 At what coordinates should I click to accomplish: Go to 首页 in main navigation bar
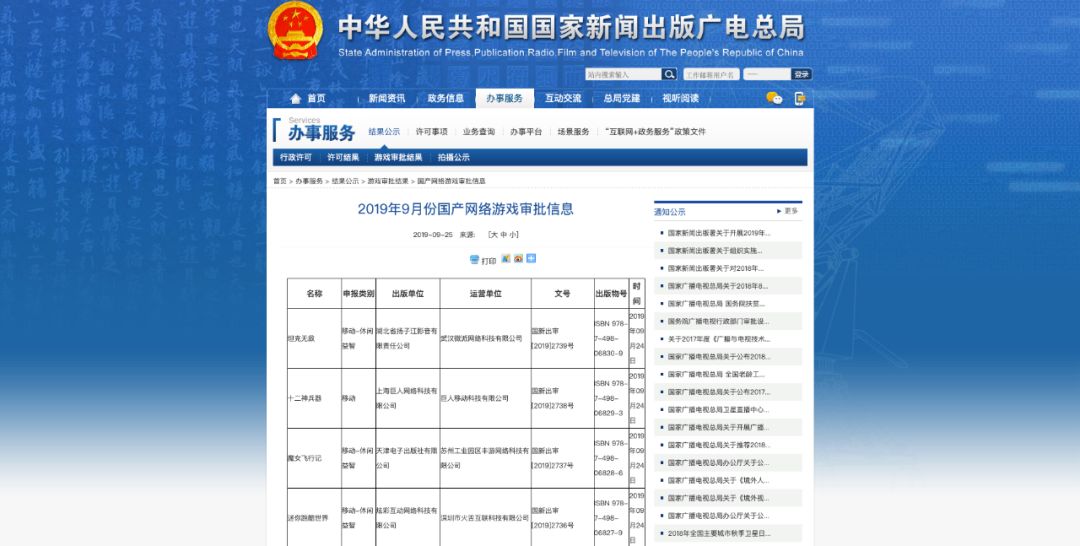pyautogui.click(x=308, y=98)
